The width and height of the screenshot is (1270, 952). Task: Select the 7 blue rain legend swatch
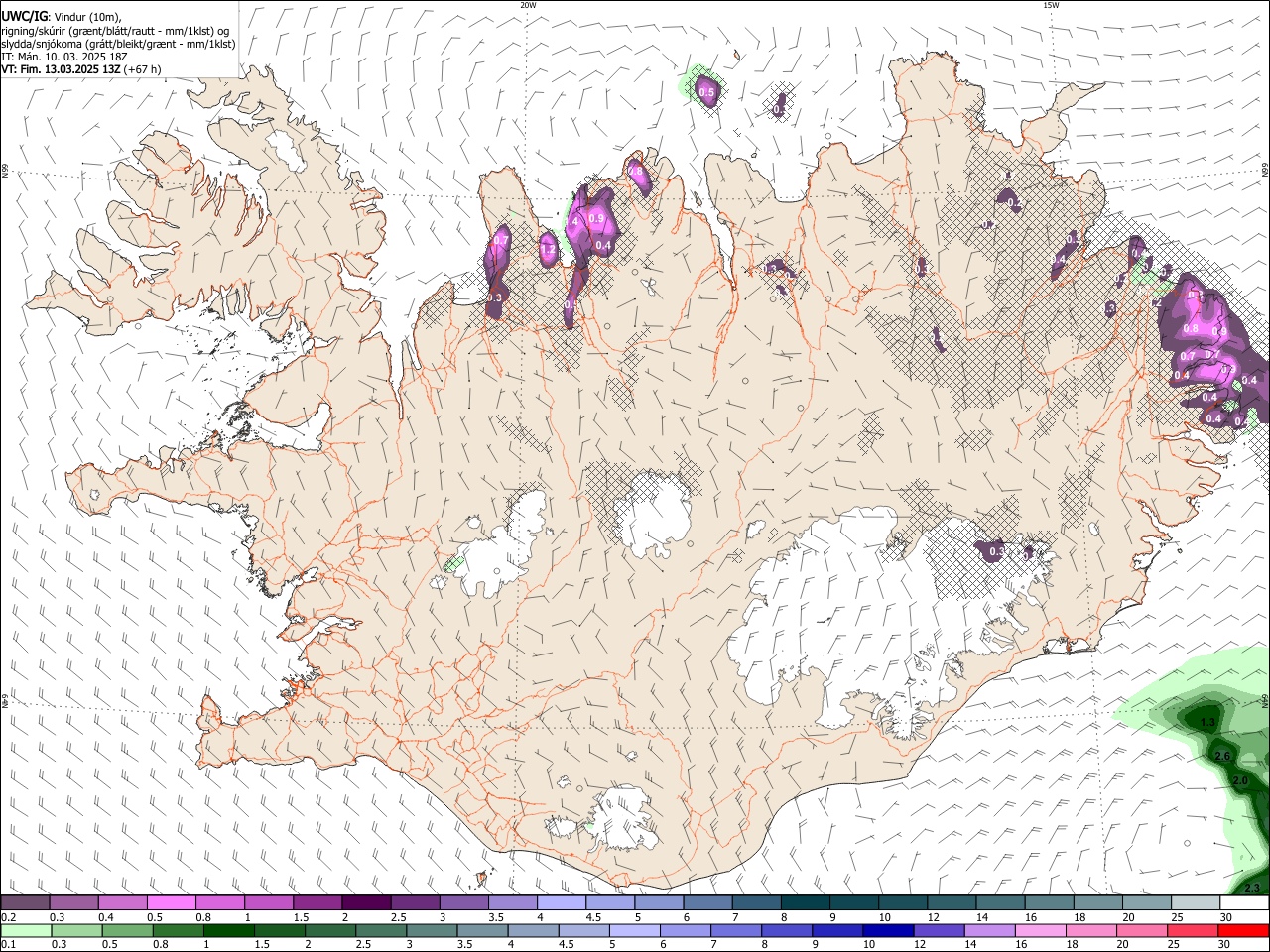pyautogui.click(x=736, y=930)
